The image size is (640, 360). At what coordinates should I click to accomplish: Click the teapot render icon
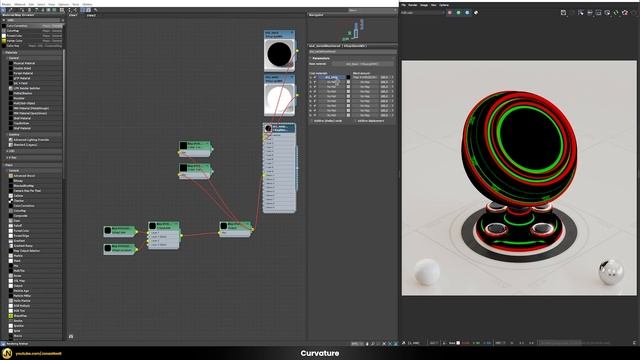tap(625, 13)
